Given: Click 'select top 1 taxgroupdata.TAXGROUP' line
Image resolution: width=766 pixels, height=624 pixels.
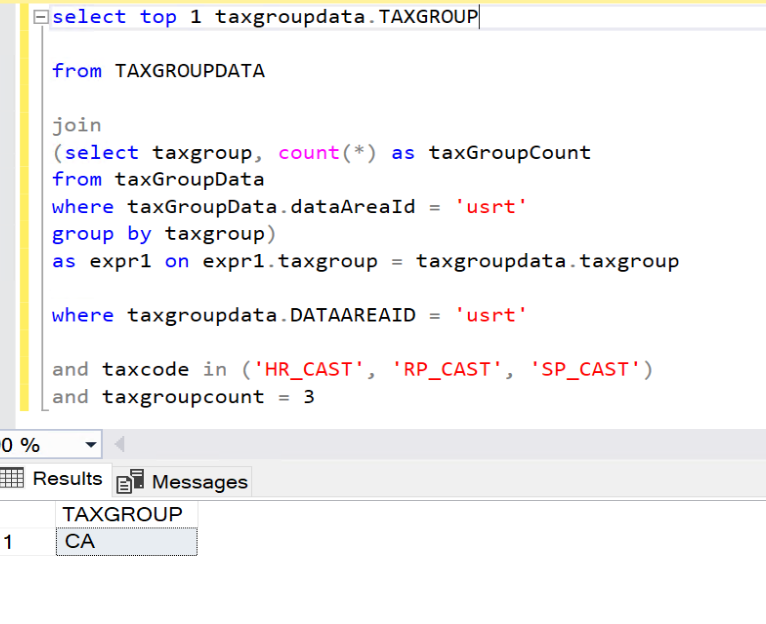Looking at the screenshot, I should [265, 17].
